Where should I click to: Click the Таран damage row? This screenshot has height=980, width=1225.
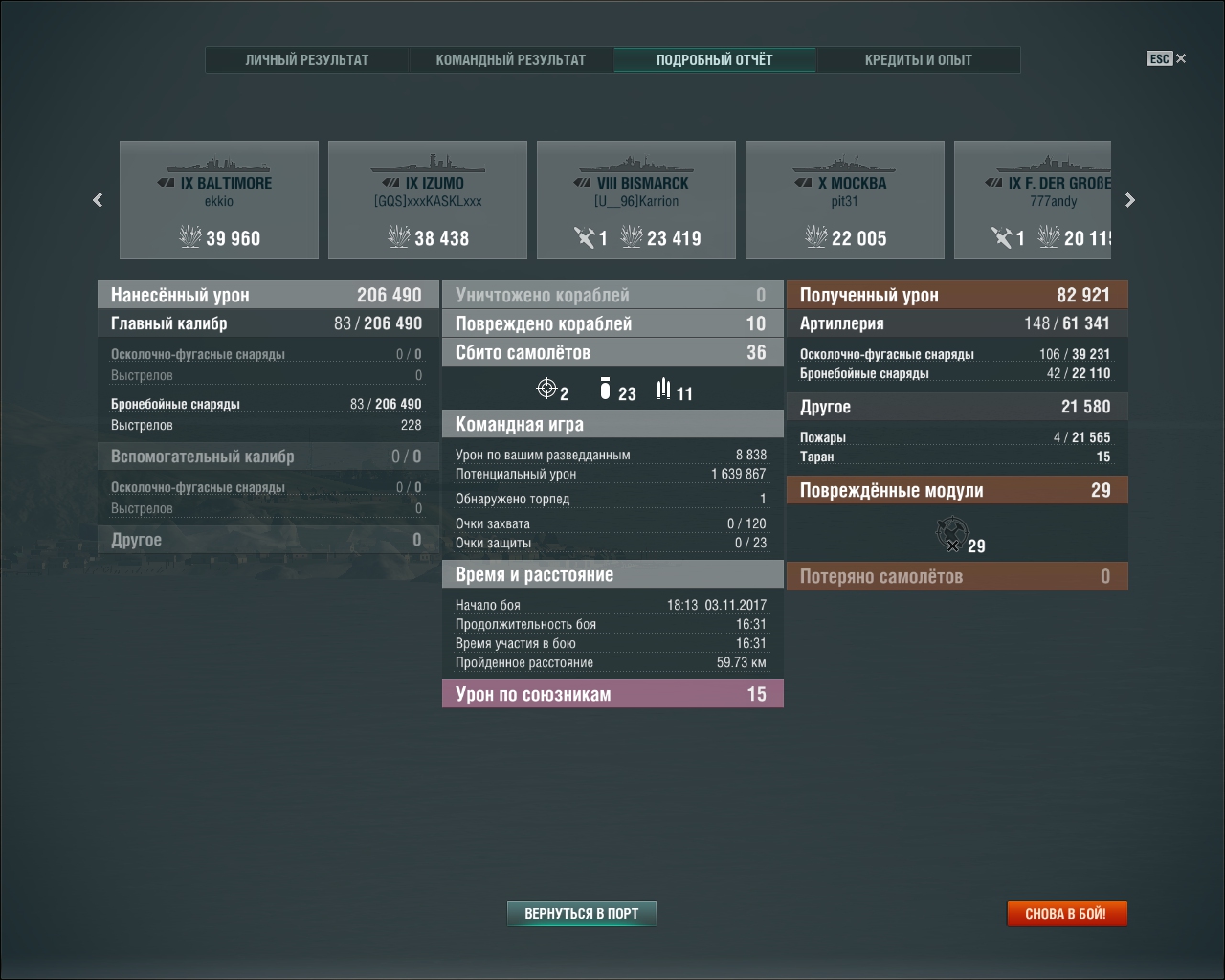click(x=955, y=457)
